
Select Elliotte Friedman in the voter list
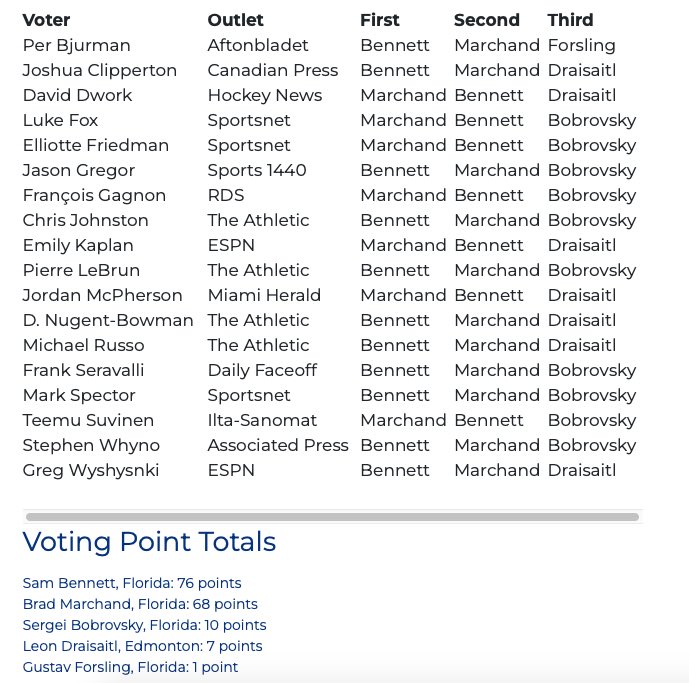pyautogui.click(x=95, y=145)
